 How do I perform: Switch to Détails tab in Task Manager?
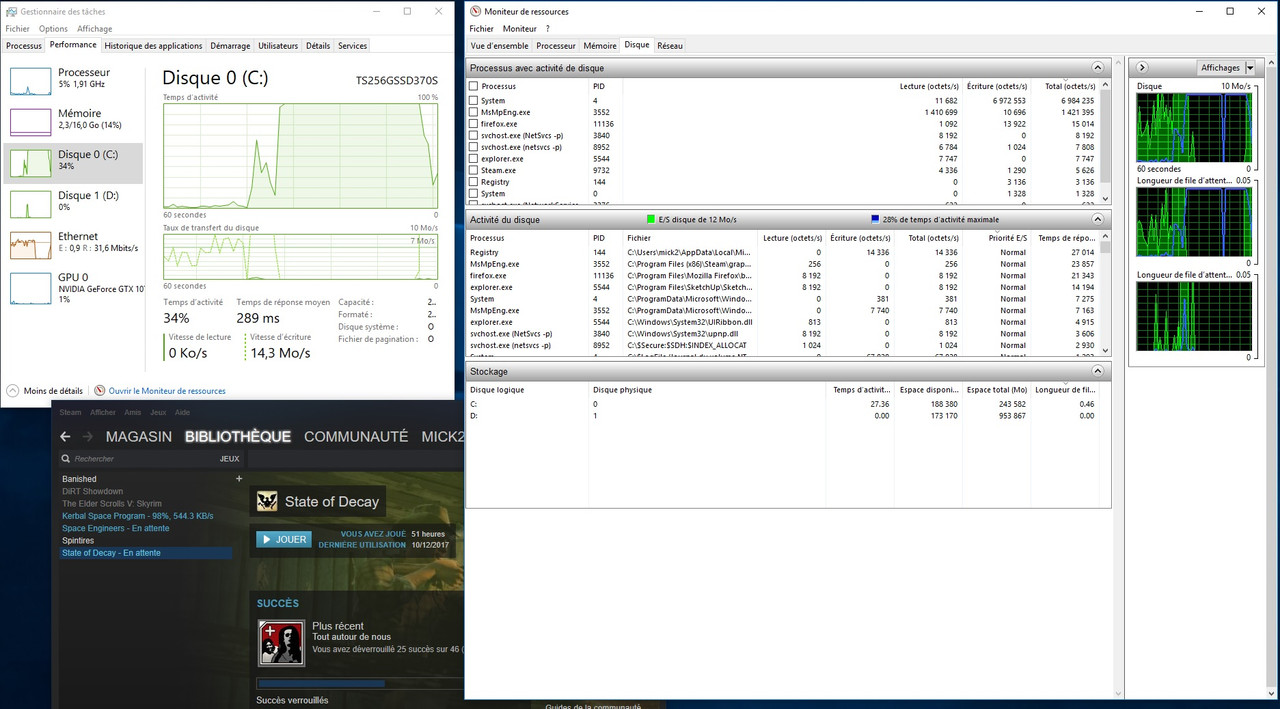coord(318,46)
